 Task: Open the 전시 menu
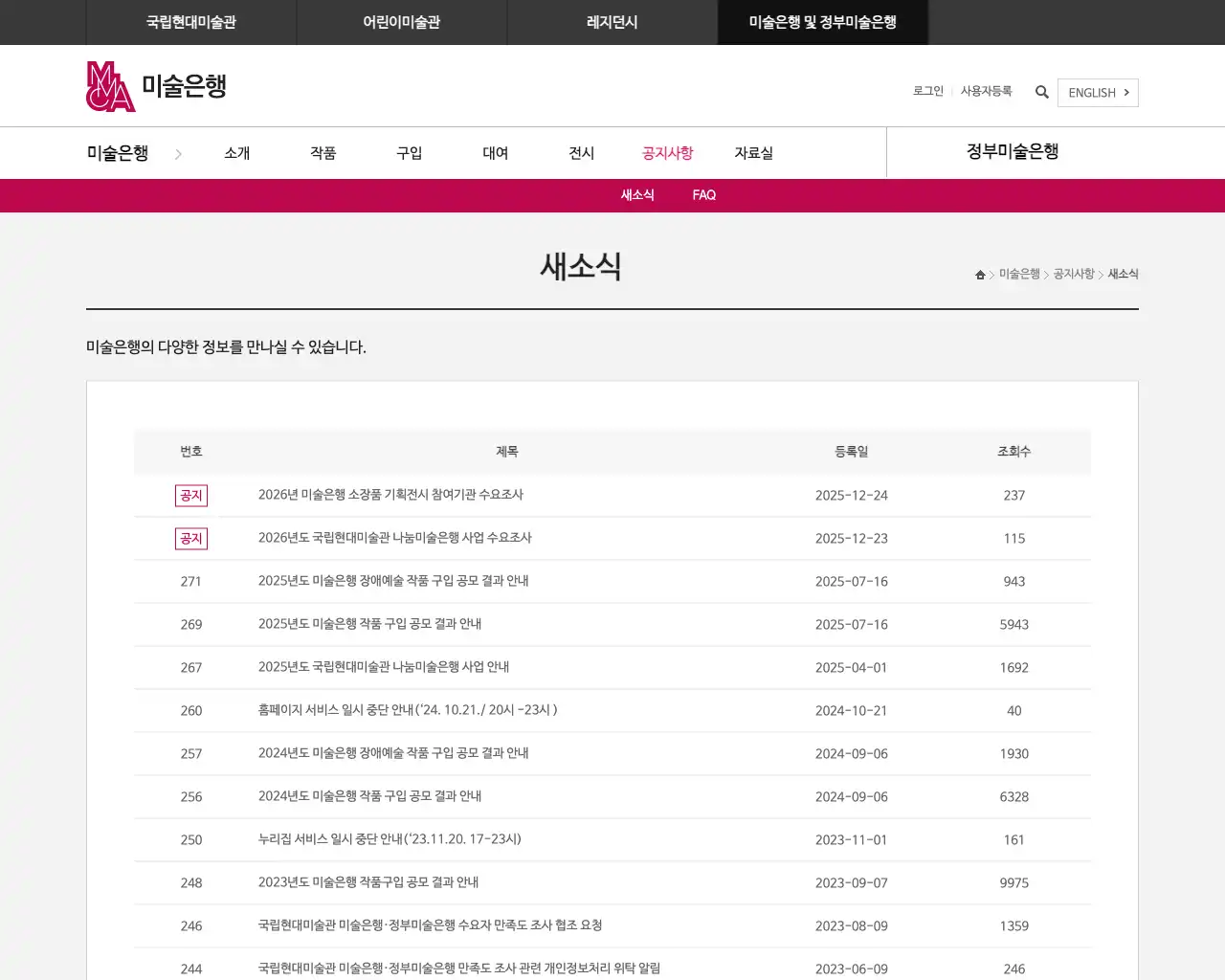582,153
